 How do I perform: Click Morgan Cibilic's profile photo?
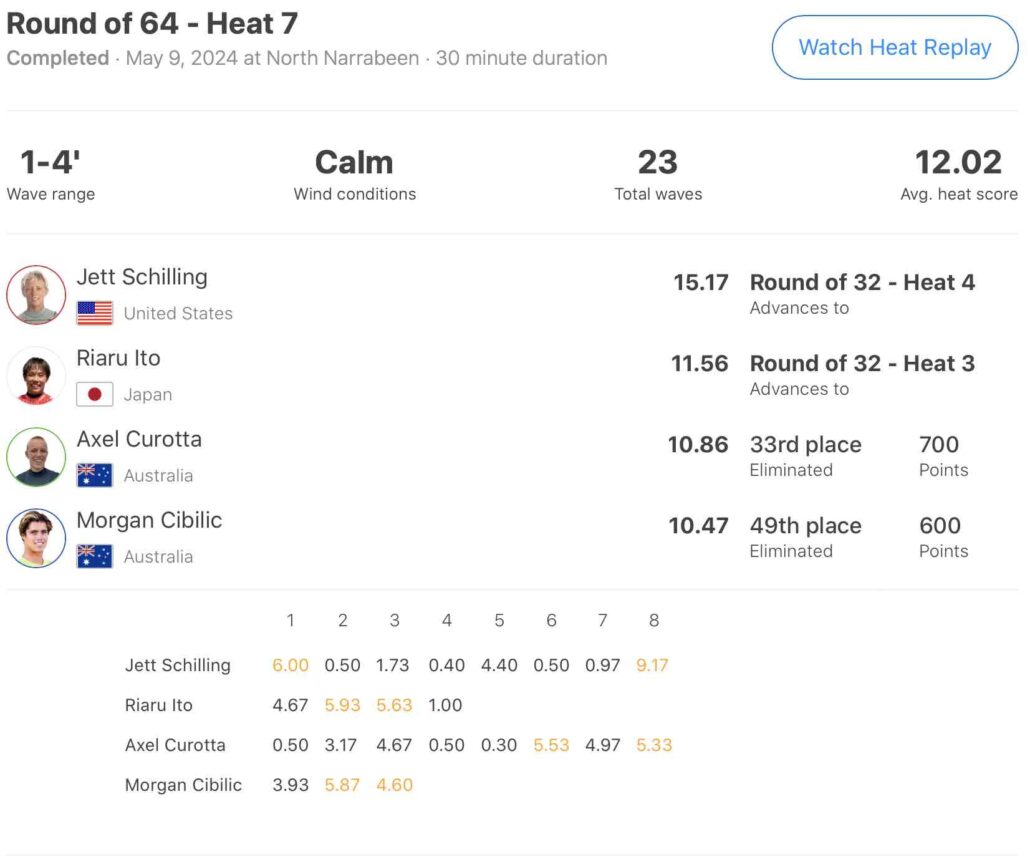click(x=36, y=538)
